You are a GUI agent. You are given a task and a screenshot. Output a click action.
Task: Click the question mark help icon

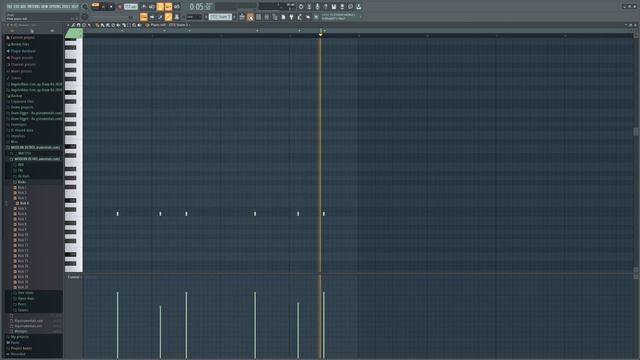[x=325, y=7]
